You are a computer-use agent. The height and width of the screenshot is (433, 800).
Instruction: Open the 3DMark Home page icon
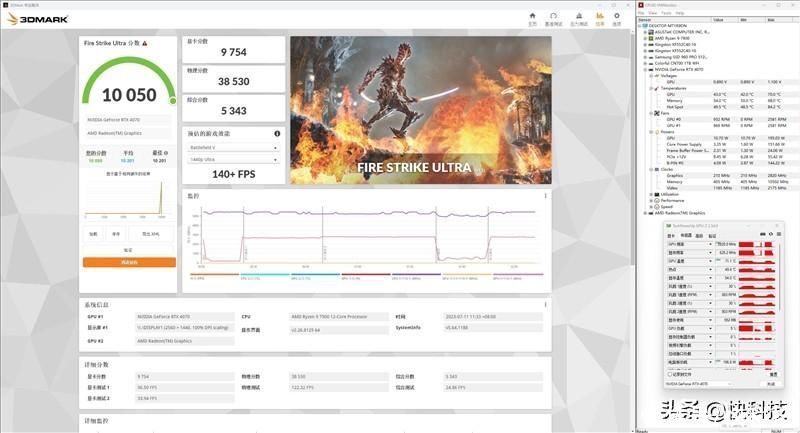(533, 16)
